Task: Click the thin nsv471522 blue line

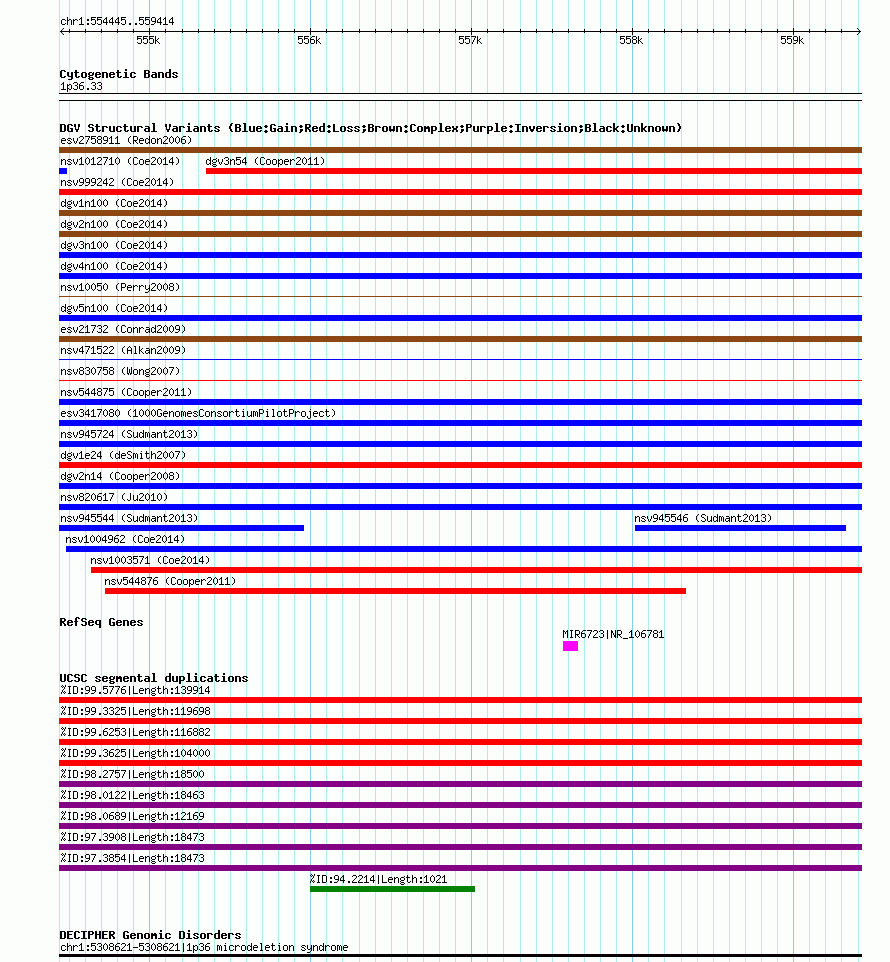Action: tap(461, 360)
